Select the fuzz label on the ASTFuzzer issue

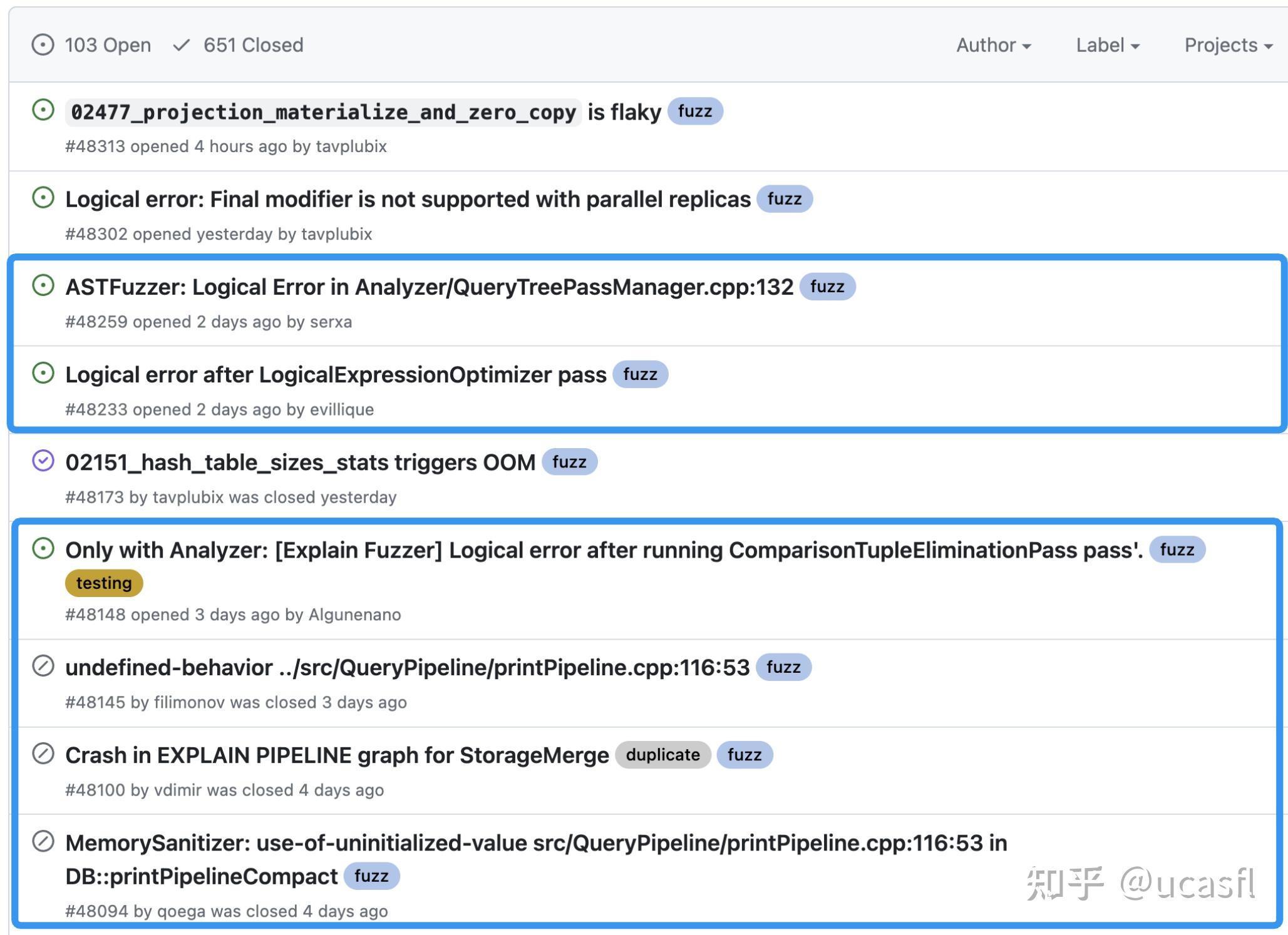(828, 287)
